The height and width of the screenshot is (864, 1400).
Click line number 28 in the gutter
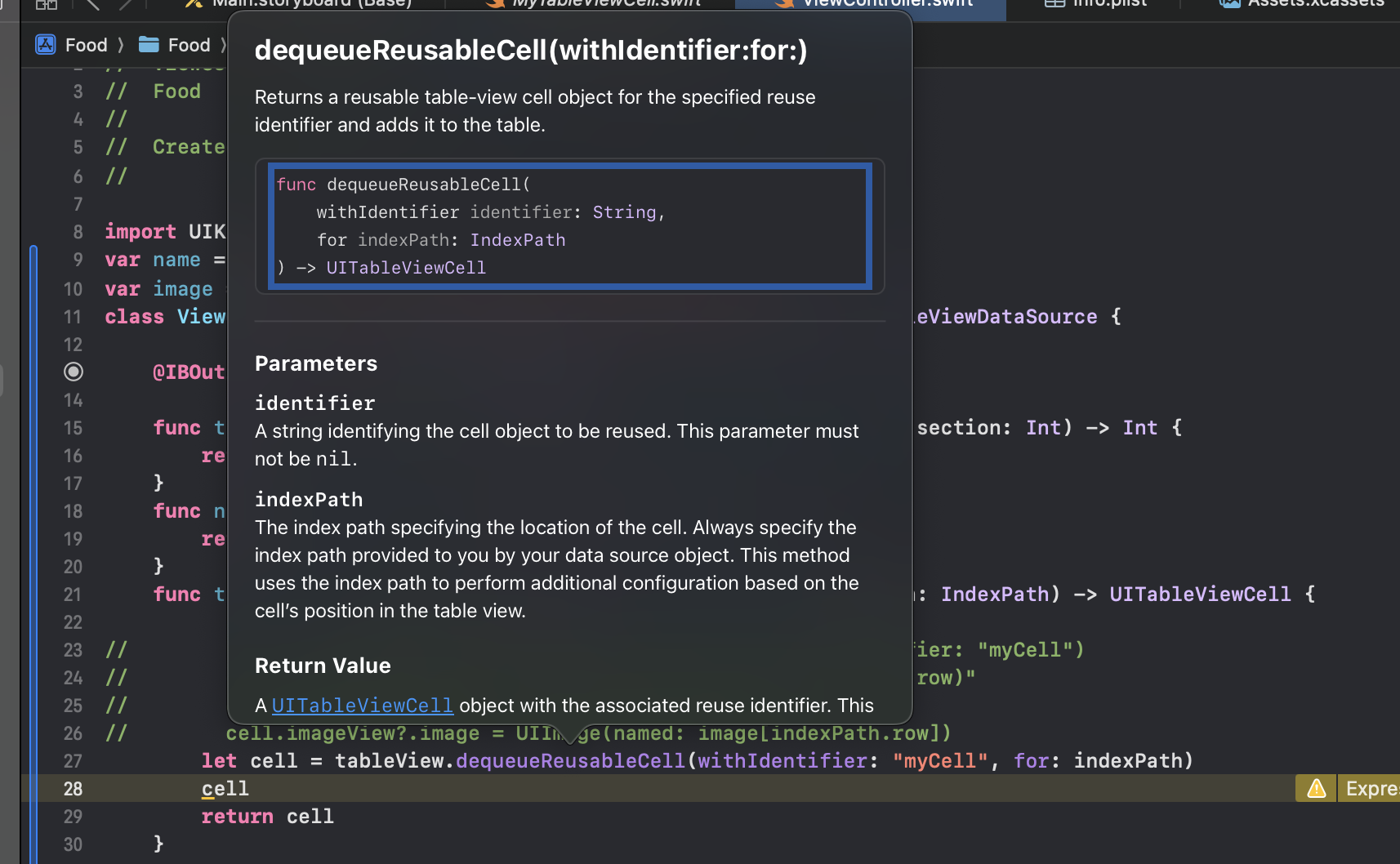(x=73, y=789)
